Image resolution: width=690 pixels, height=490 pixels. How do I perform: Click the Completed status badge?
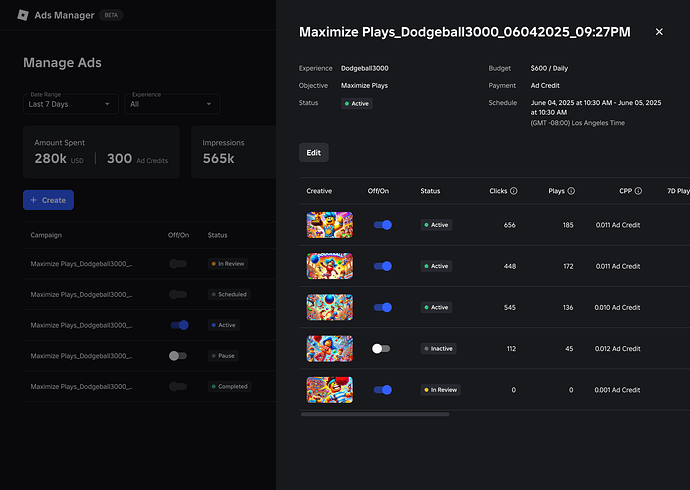tap(230, 387)
